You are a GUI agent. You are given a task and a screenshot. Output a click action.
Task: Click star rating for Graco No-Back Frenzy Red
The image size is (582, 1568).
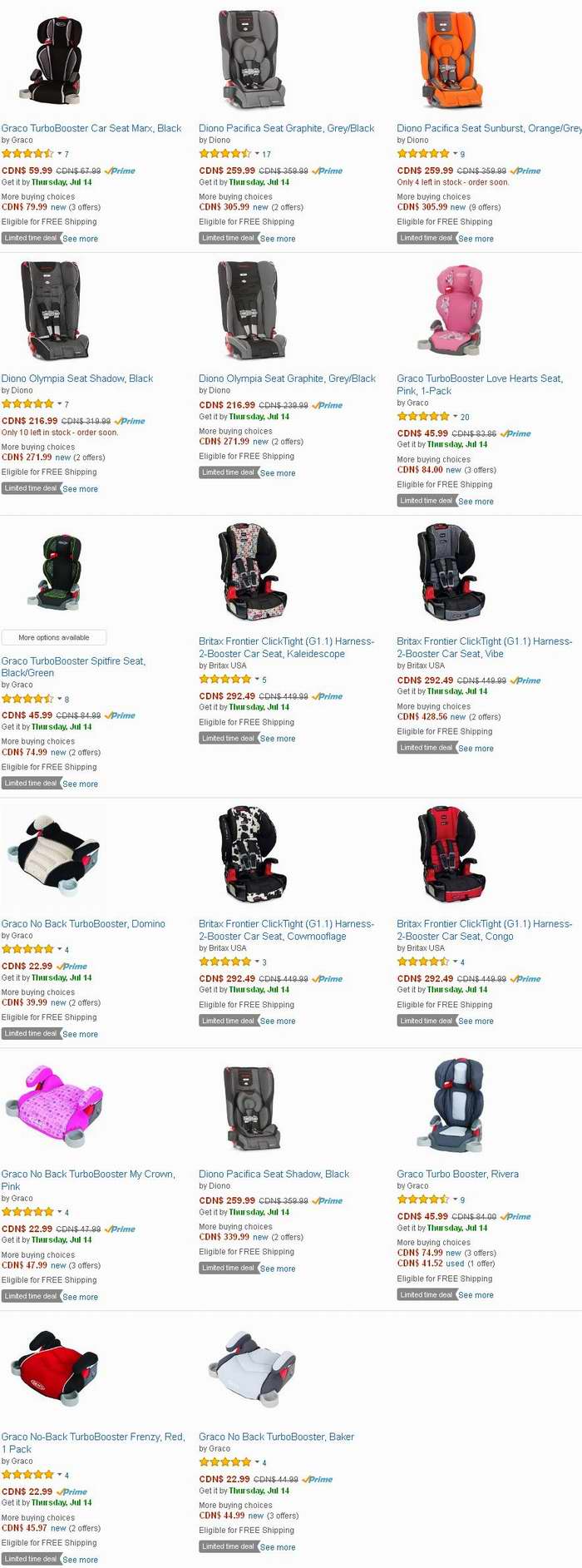[27, 1475]
